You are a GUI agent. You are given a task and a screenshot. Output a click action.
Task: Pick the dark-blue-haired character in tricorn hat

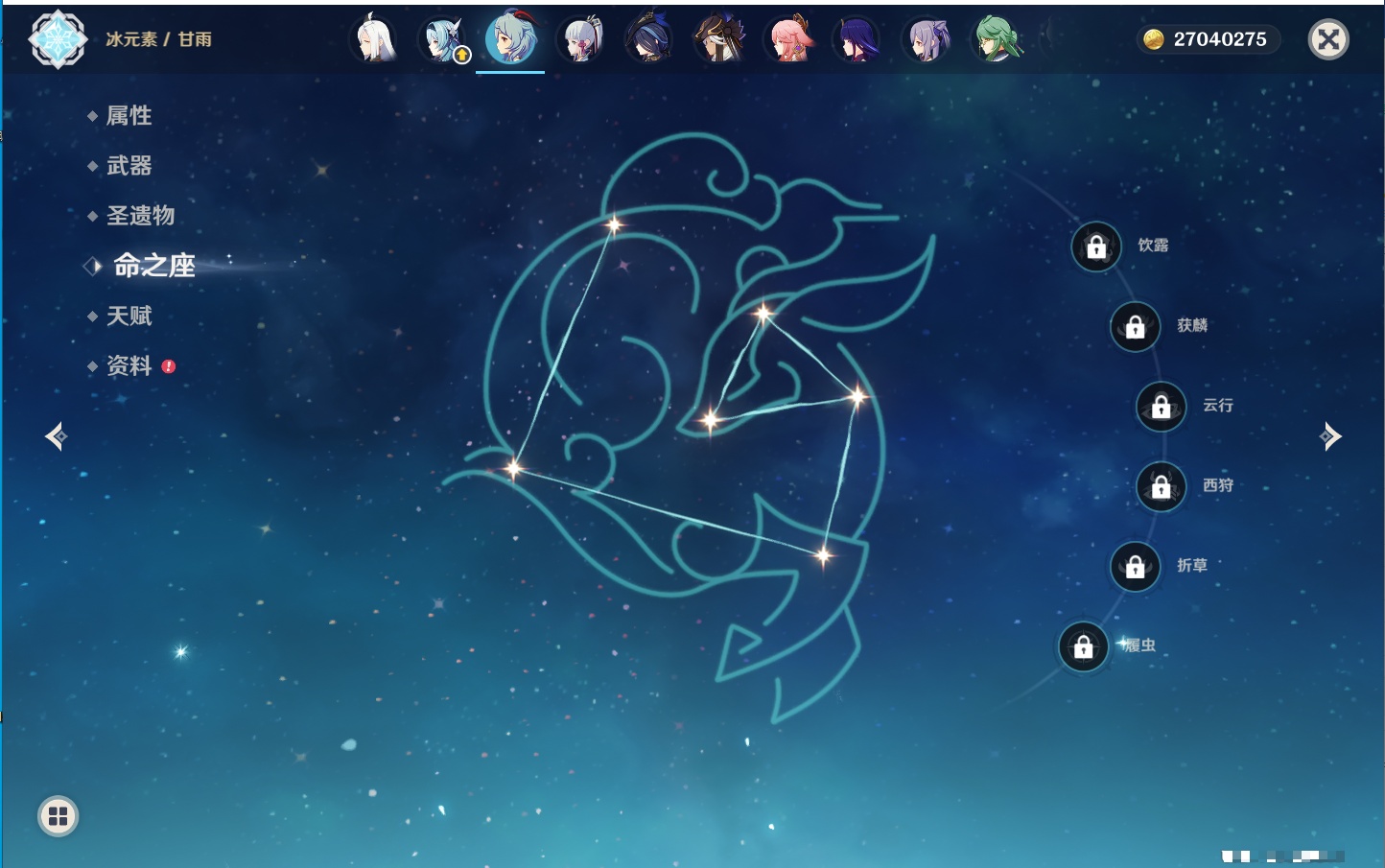649,39
